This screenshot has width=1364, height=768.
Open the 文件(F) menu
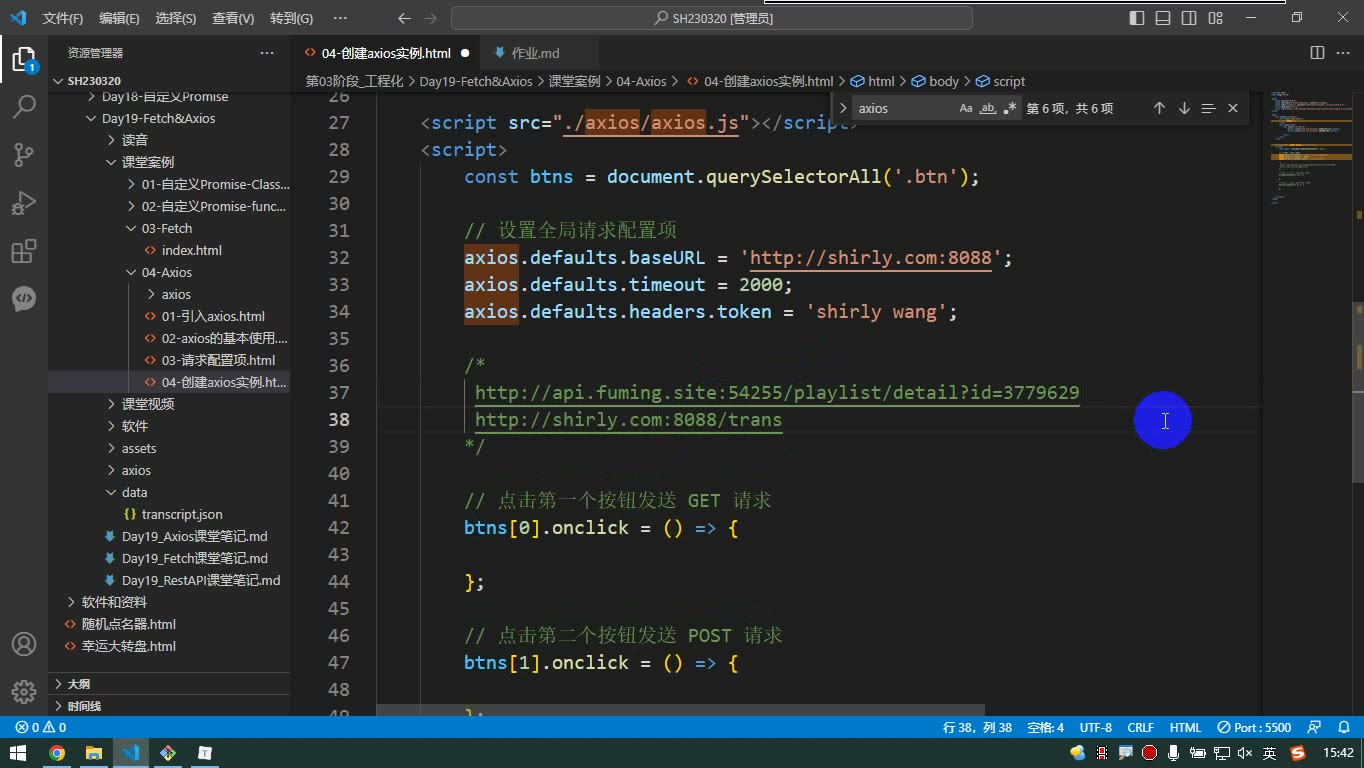coord(63,18)
